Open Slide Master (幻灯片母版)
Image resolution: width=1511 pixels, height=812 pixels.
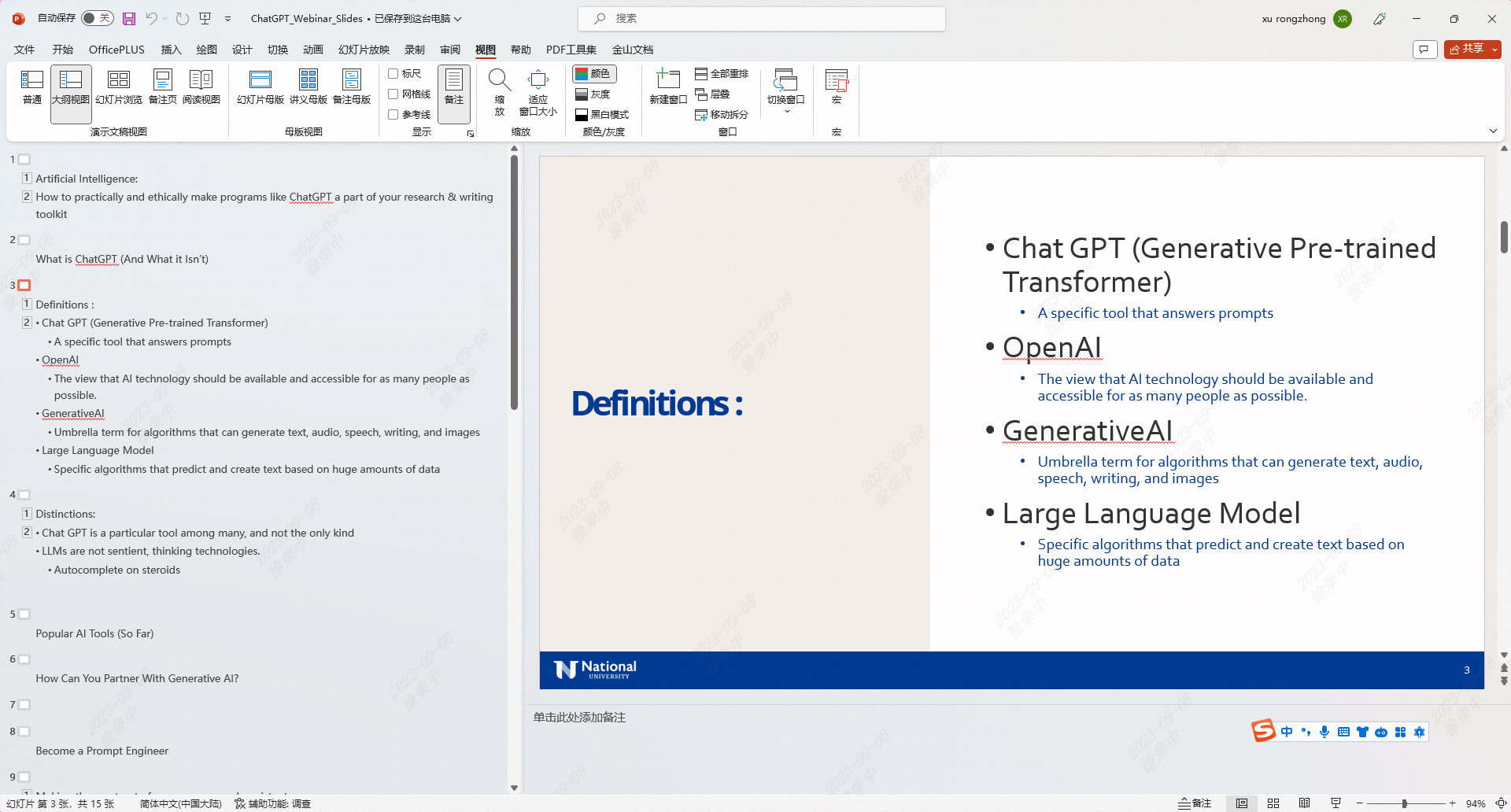[x=260, y=87]
